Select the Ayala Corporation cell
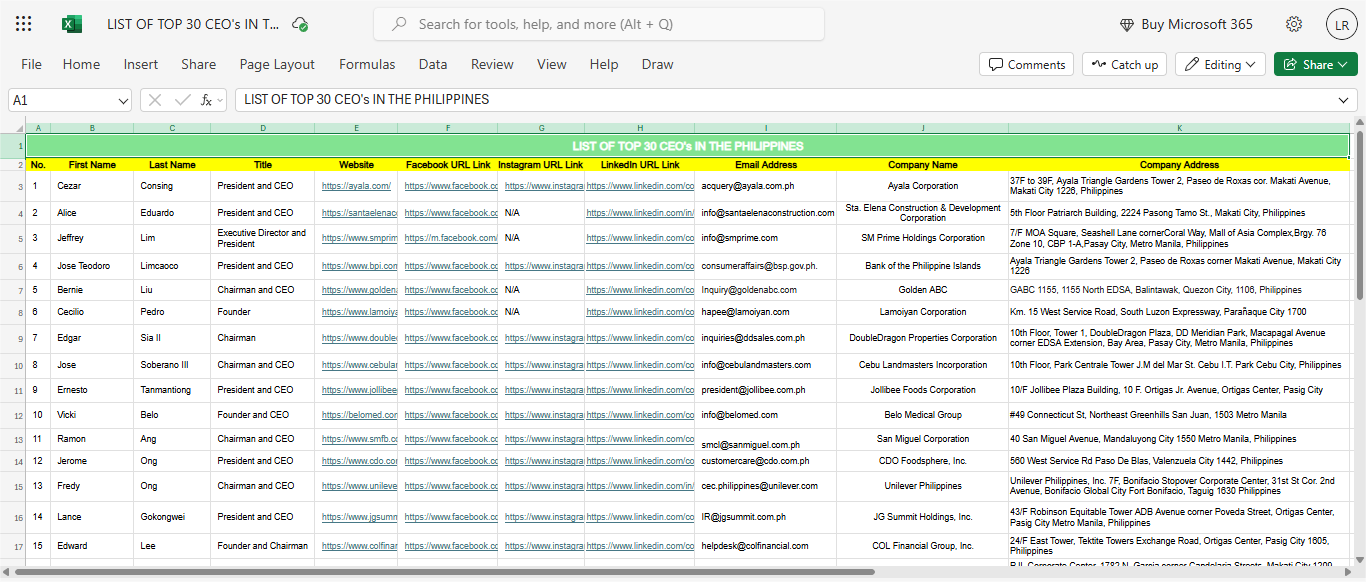 (x=922, y=186)
